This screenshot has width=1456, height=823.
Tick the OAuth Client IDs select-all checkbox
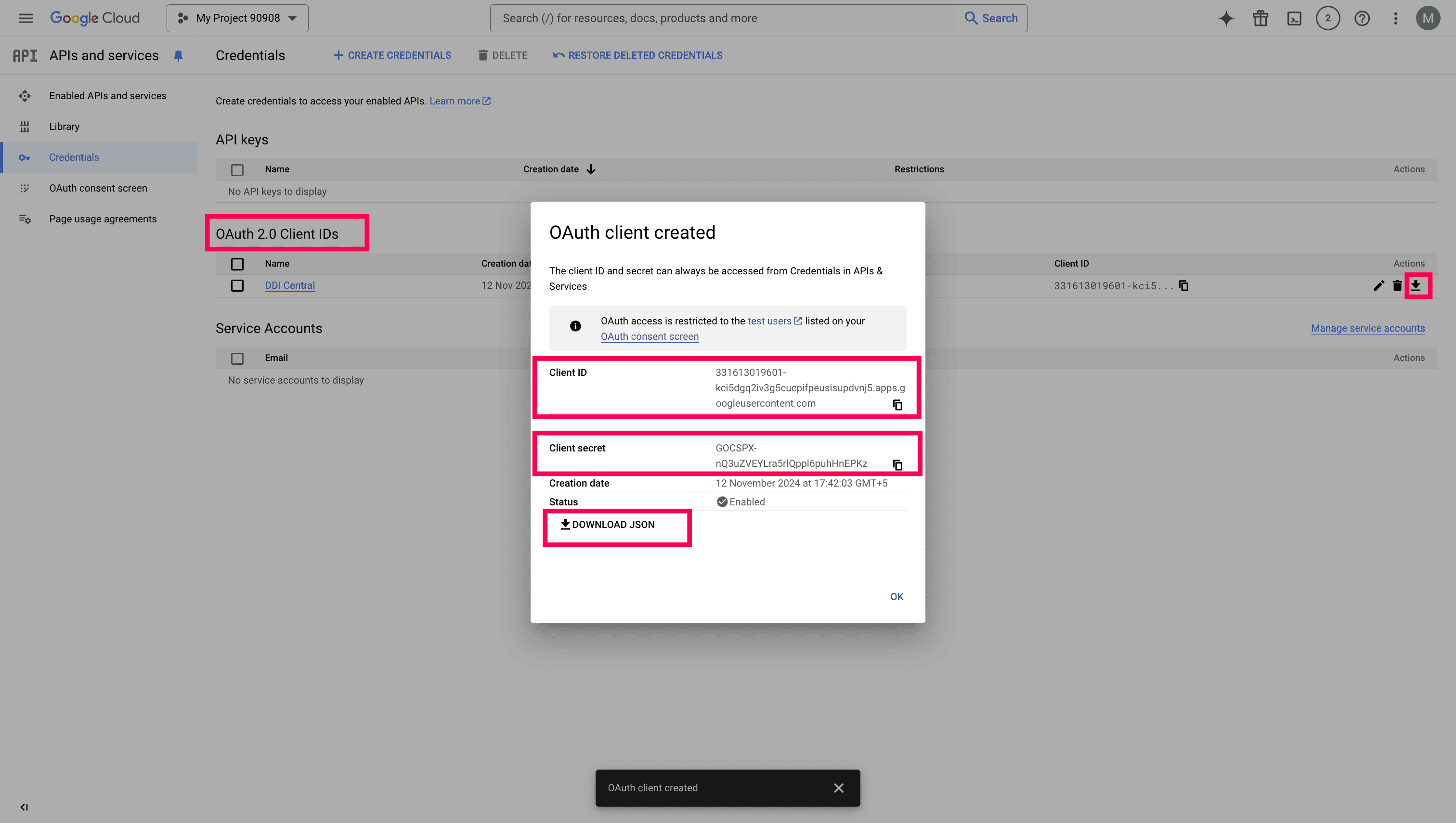(237, 264)
